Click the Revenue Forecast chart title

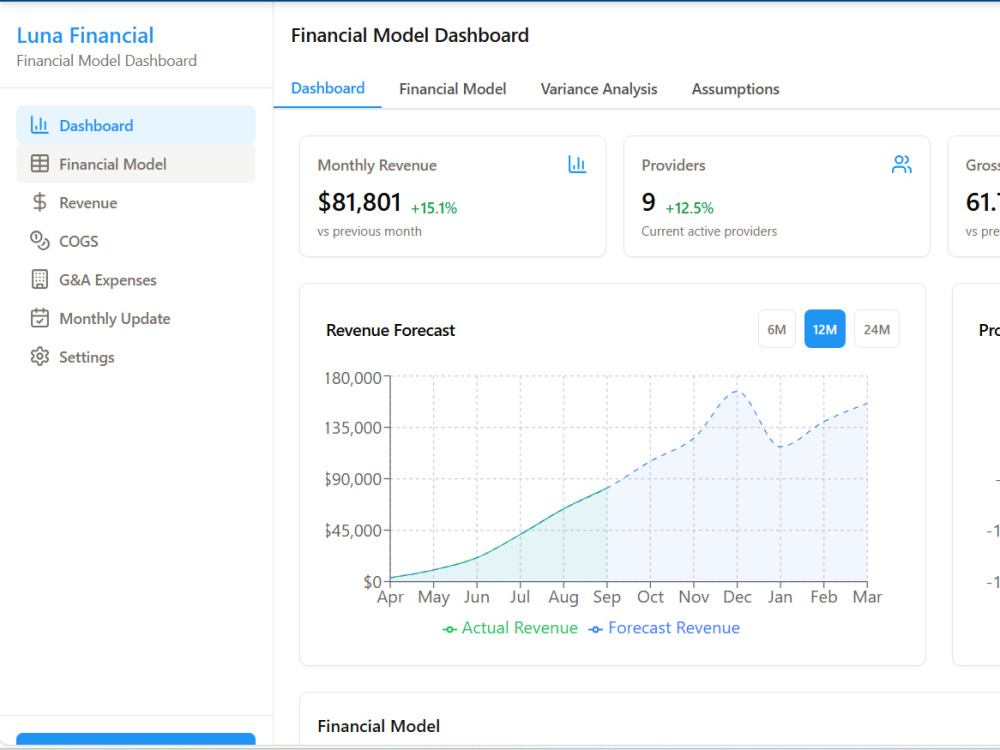390,330
